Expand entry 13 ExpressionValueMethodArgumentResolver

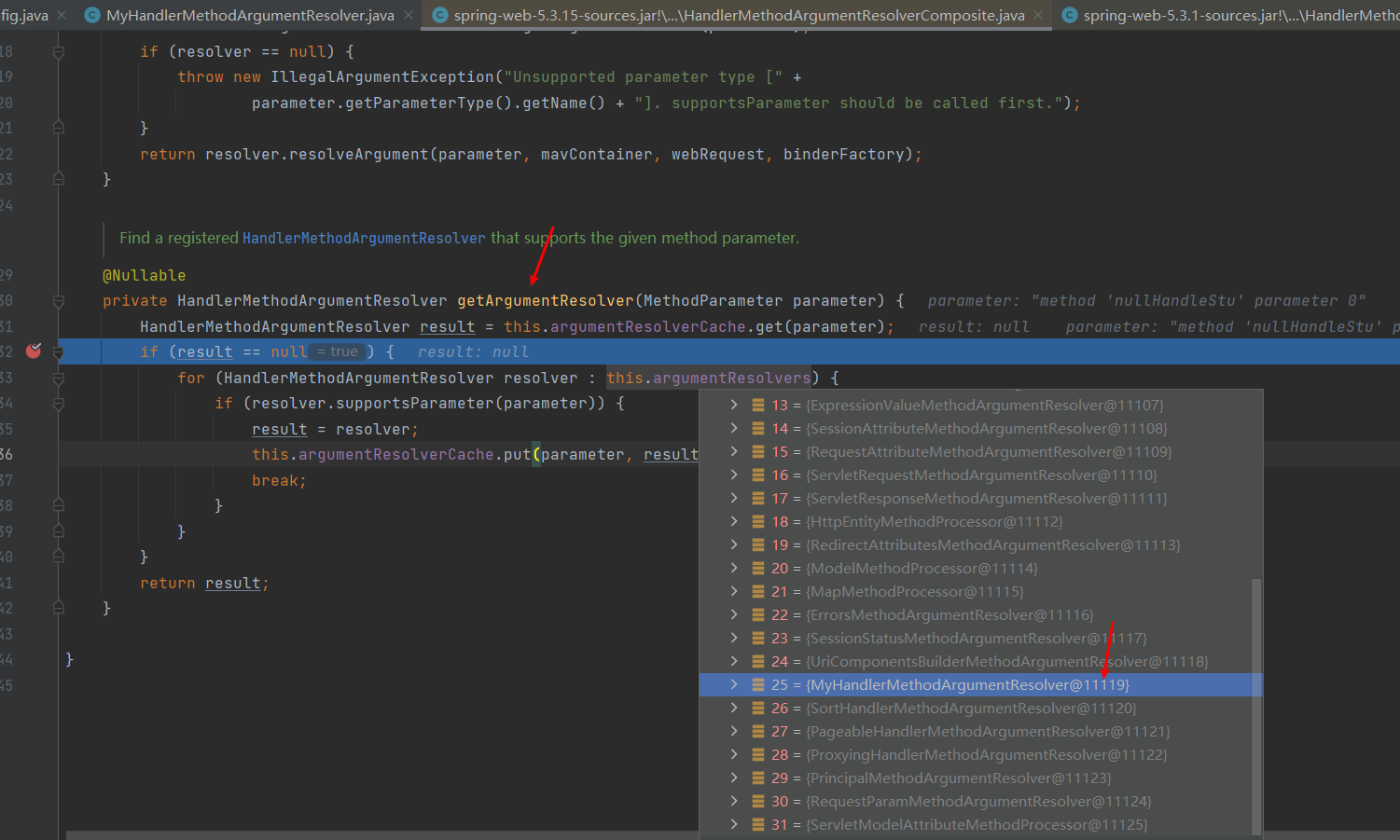pos(734,405)
